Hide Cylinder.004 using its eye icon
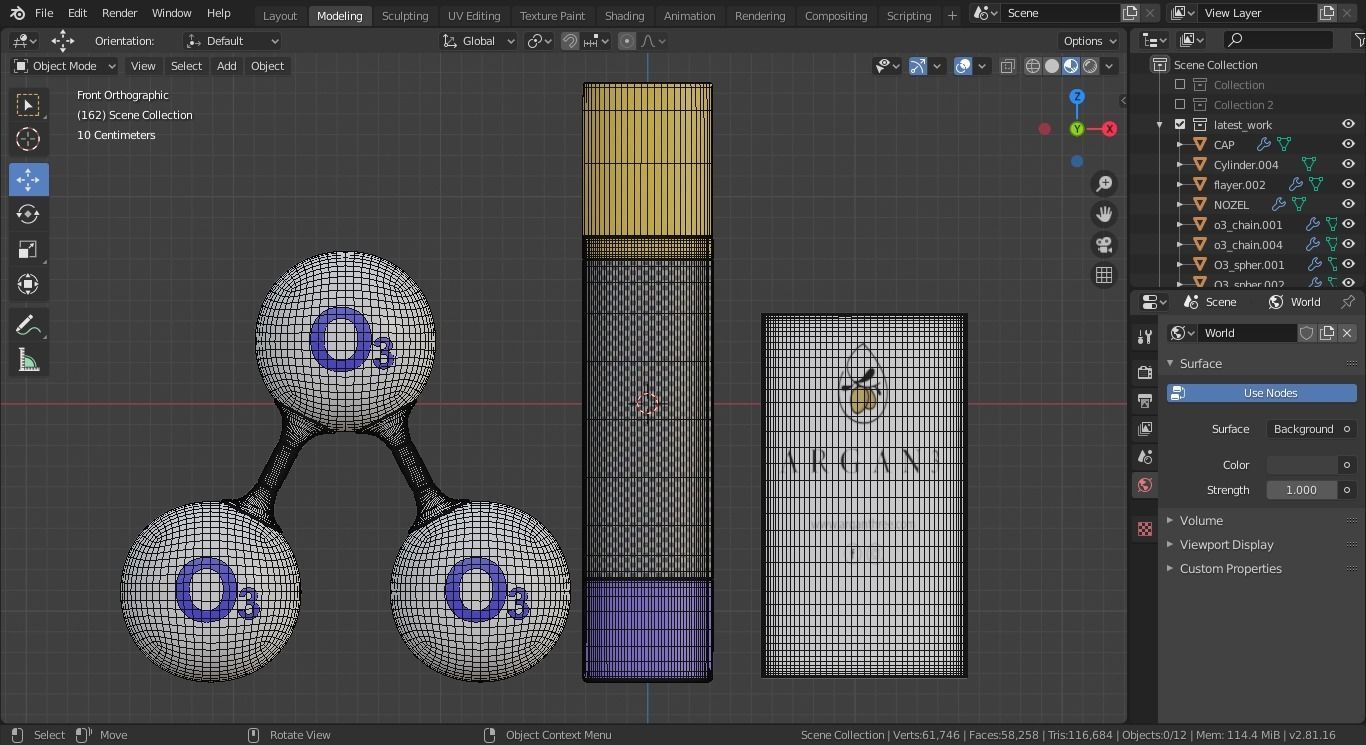 coord(1348,165)
